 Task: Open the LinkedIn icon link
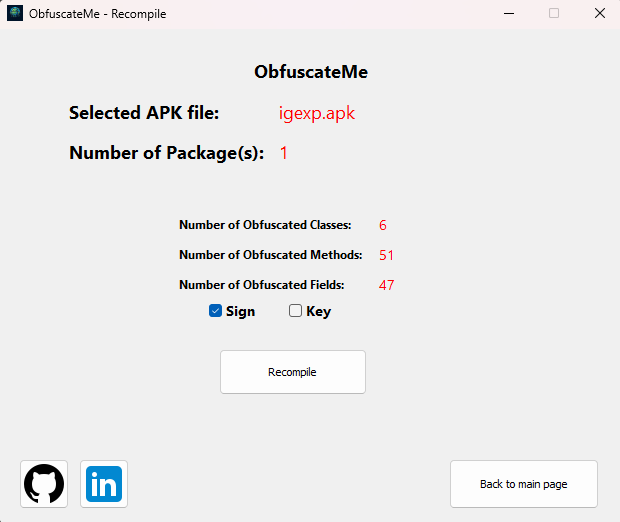click(x=104, y=484)
